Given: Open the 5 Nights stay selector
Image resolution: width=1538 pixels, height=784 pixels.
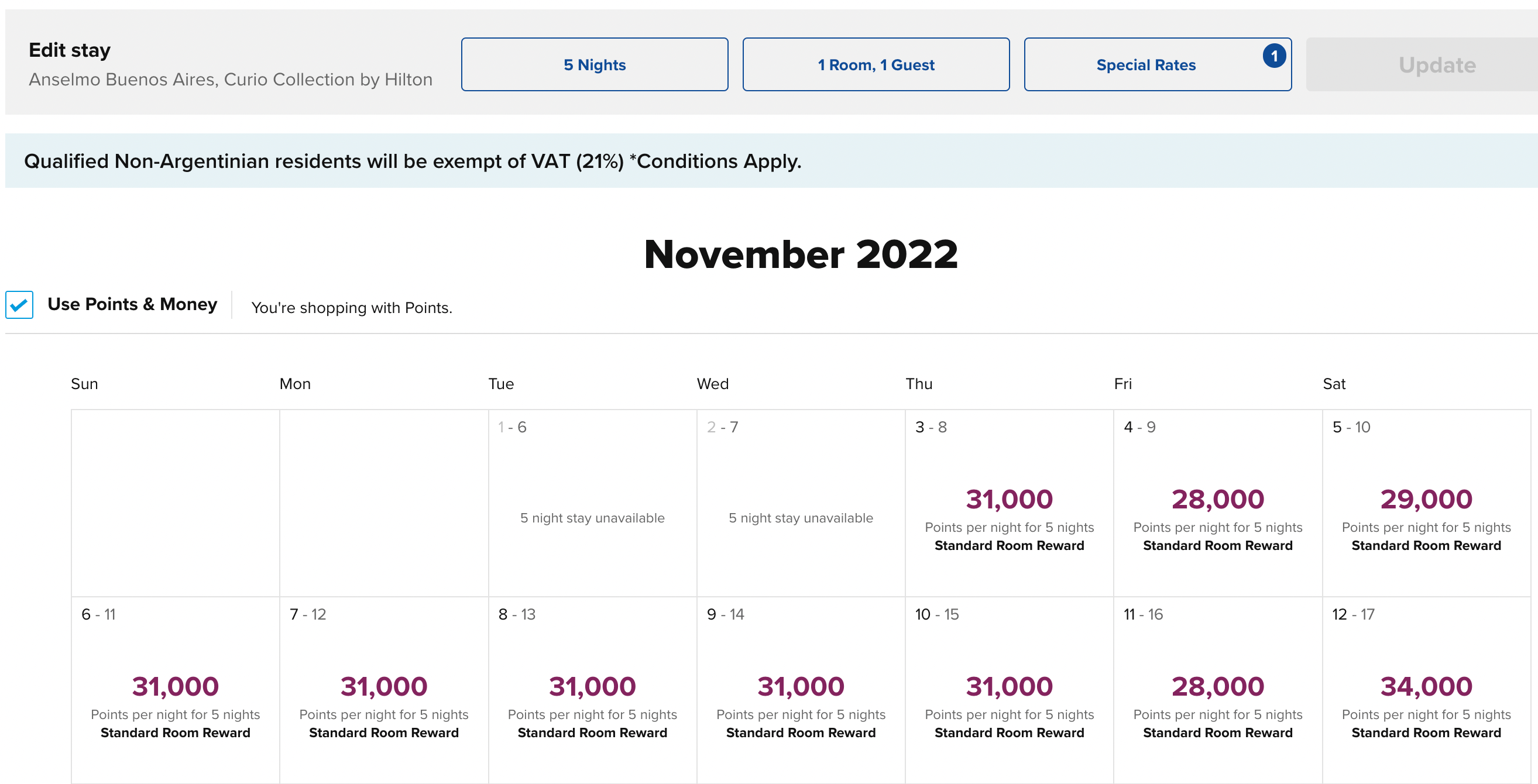Looking at the screenshot, I should pyautogui.click(x=594, y=64).
